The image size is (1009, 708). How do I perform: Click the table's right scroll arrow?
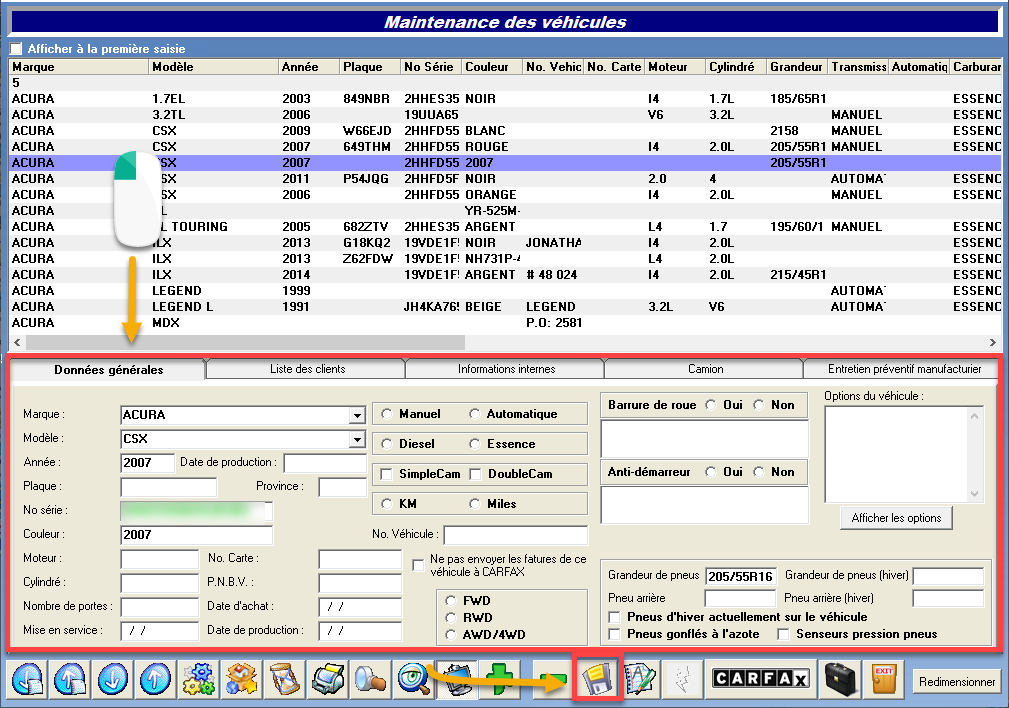pyautogui.click(x=992, y=342)
